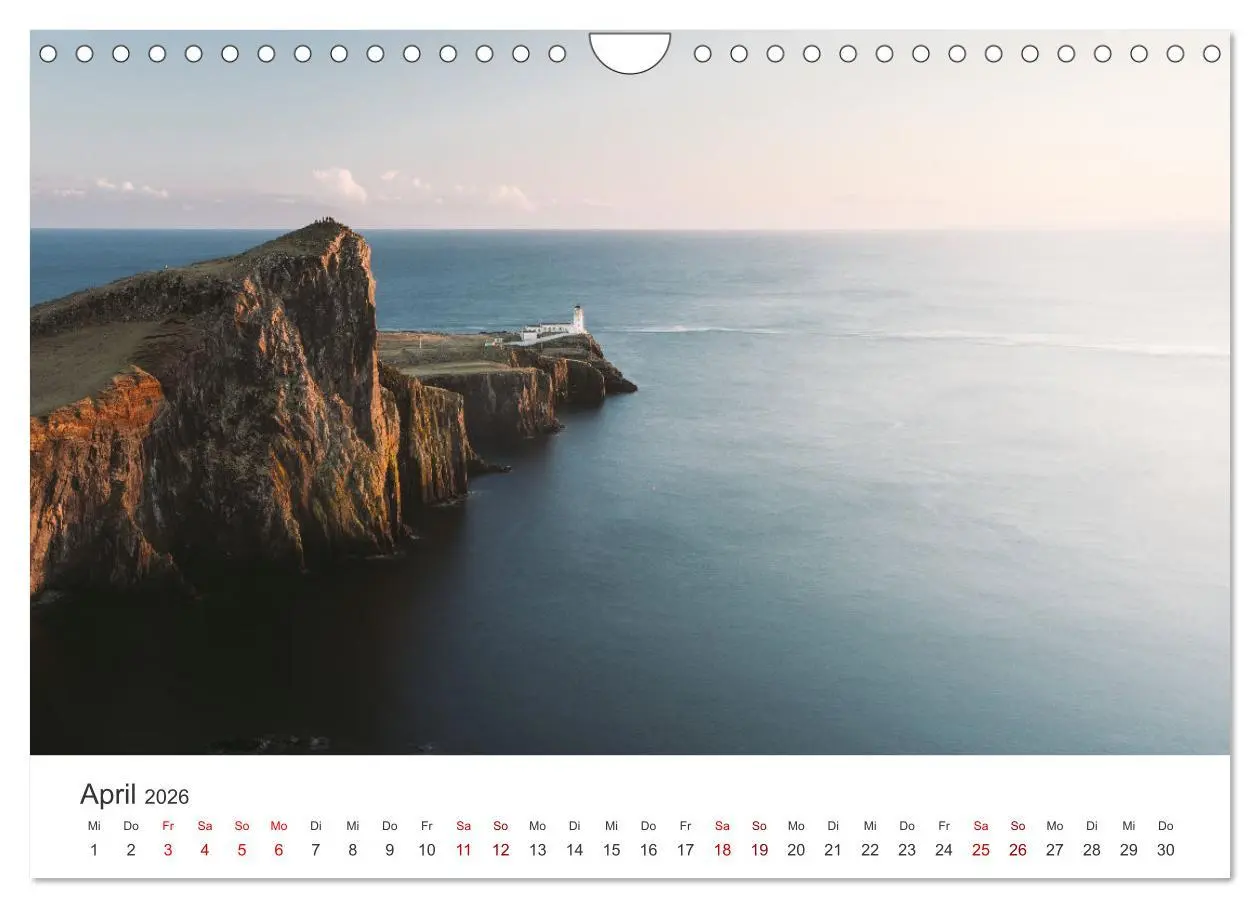Select day 22 in the date row

click(870, 850)
